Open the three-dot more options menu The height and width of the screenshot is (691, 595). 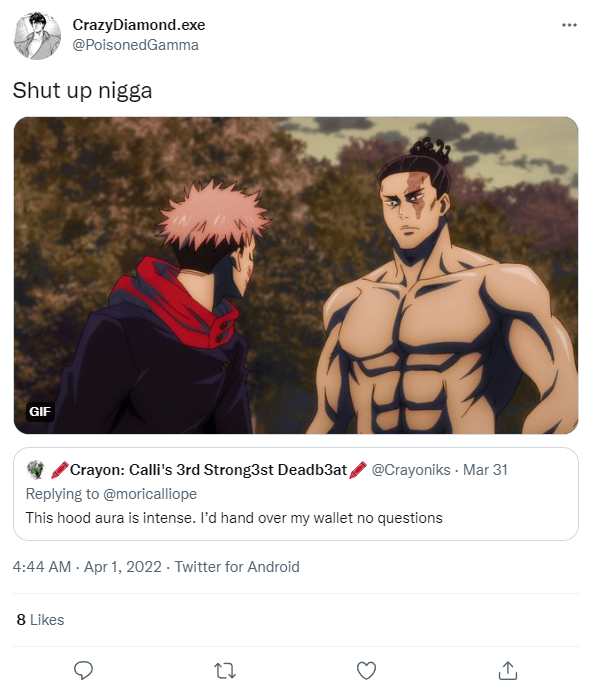pyautogui.click(x=569, y=25)
